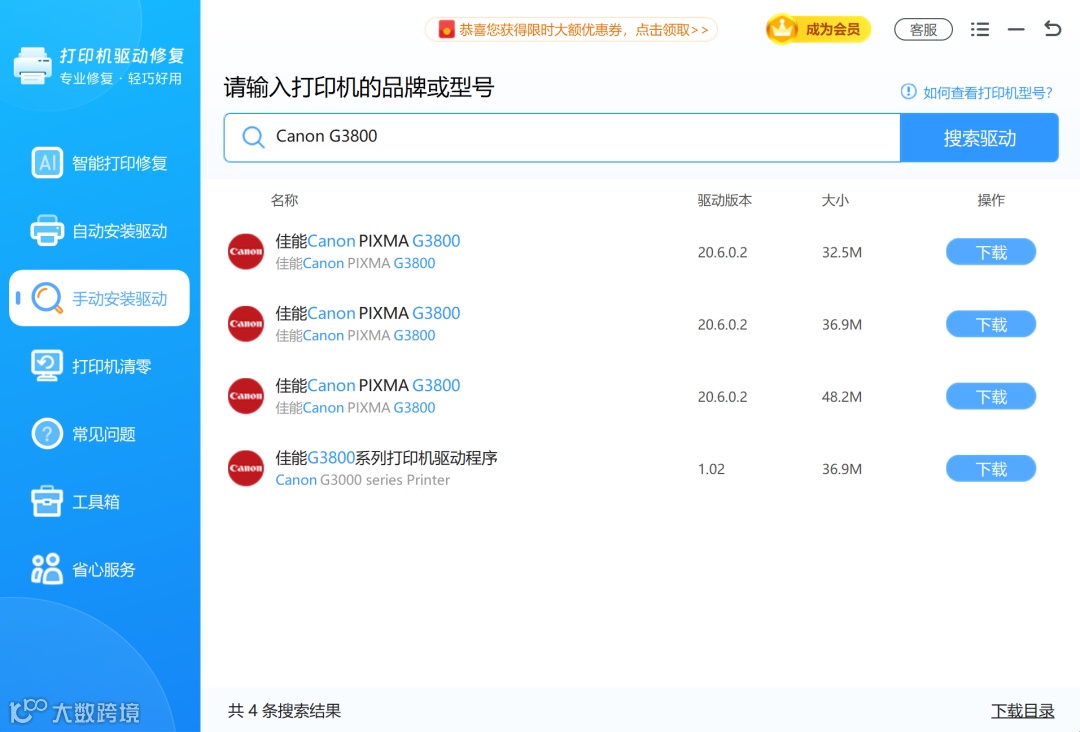Image resolution: width=1080 pixels, height=732 pixels.
Task: Click the manual install driver magnifier icon
Action: point(48,298)
